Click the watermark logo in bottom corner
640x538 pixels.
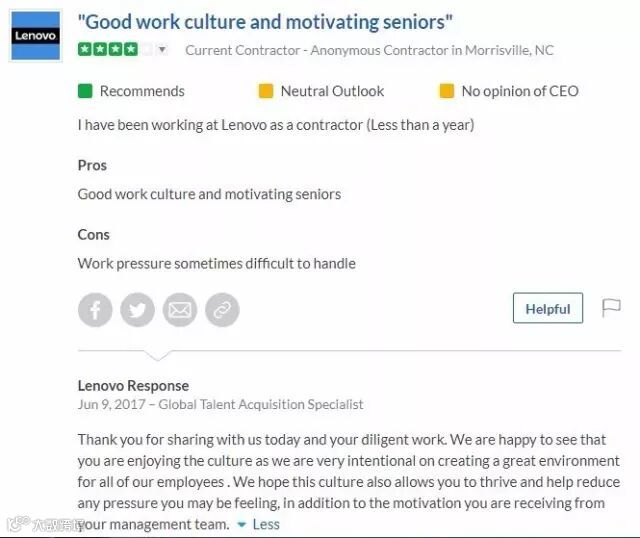[40, 523]
